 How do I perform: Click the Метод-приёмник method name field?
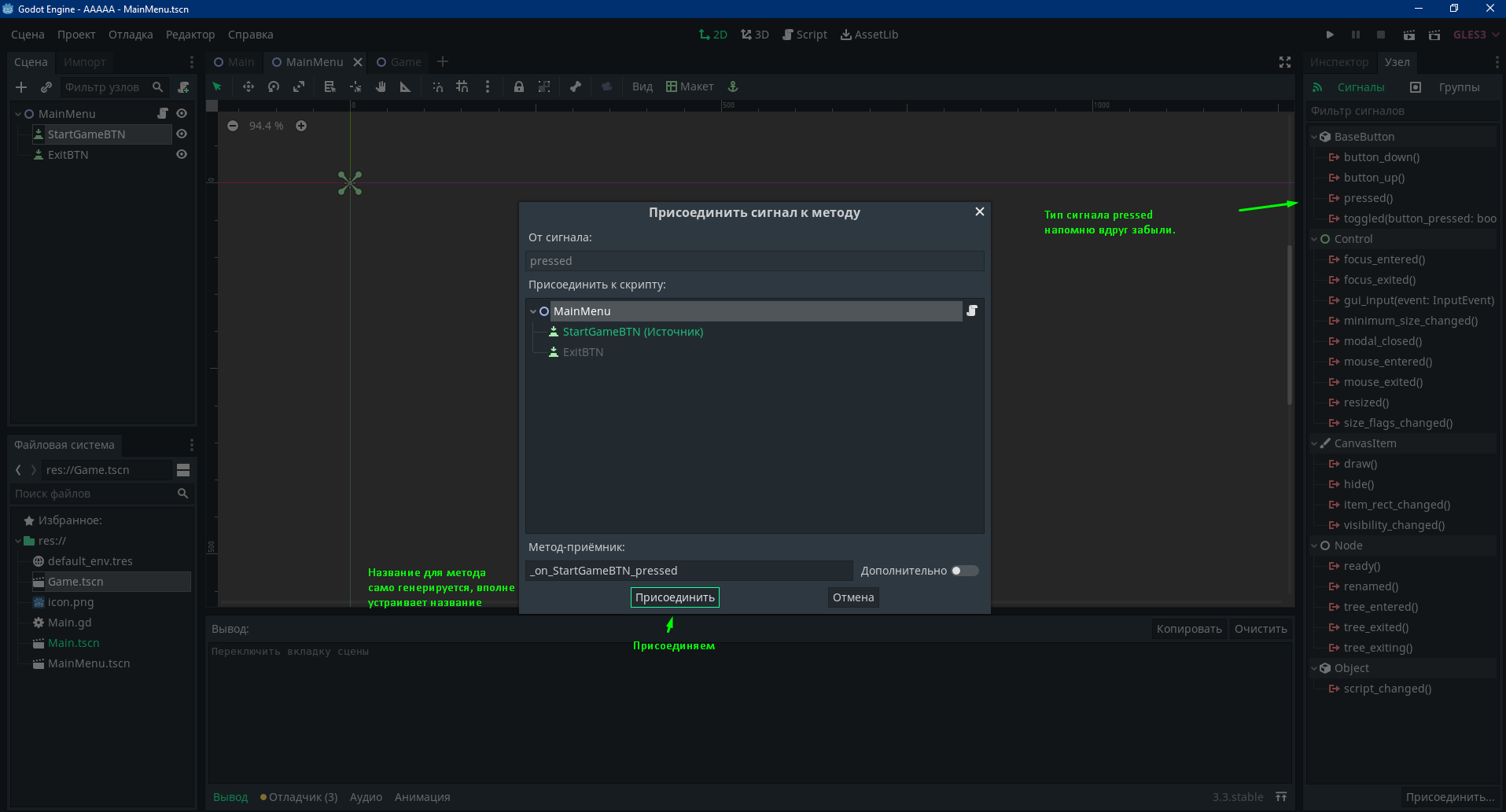pos(689,571)
